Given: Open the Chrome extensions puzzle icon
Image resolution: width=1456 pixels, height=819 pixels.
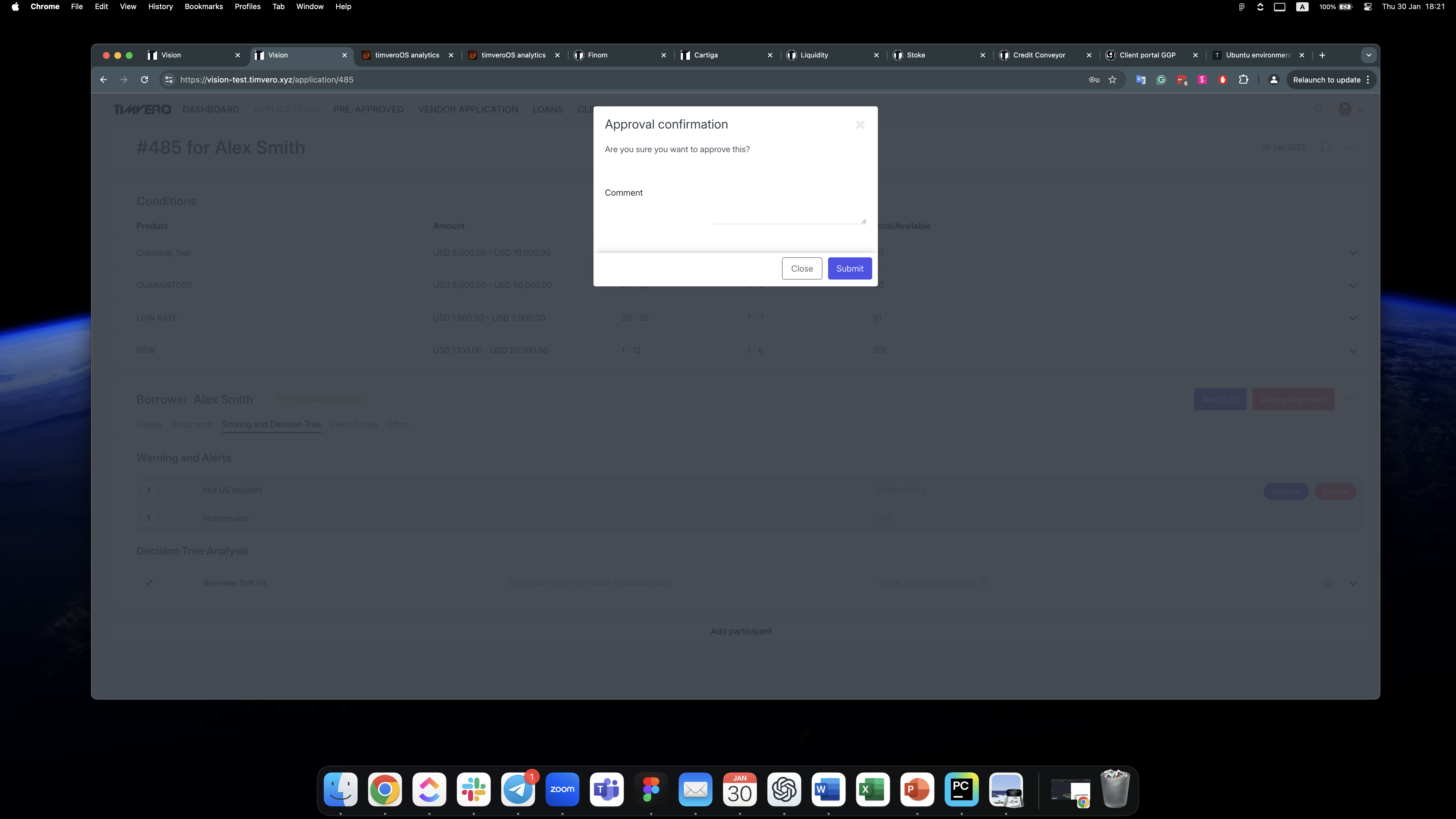Looking at the screenshot, I should point(1243,80).
